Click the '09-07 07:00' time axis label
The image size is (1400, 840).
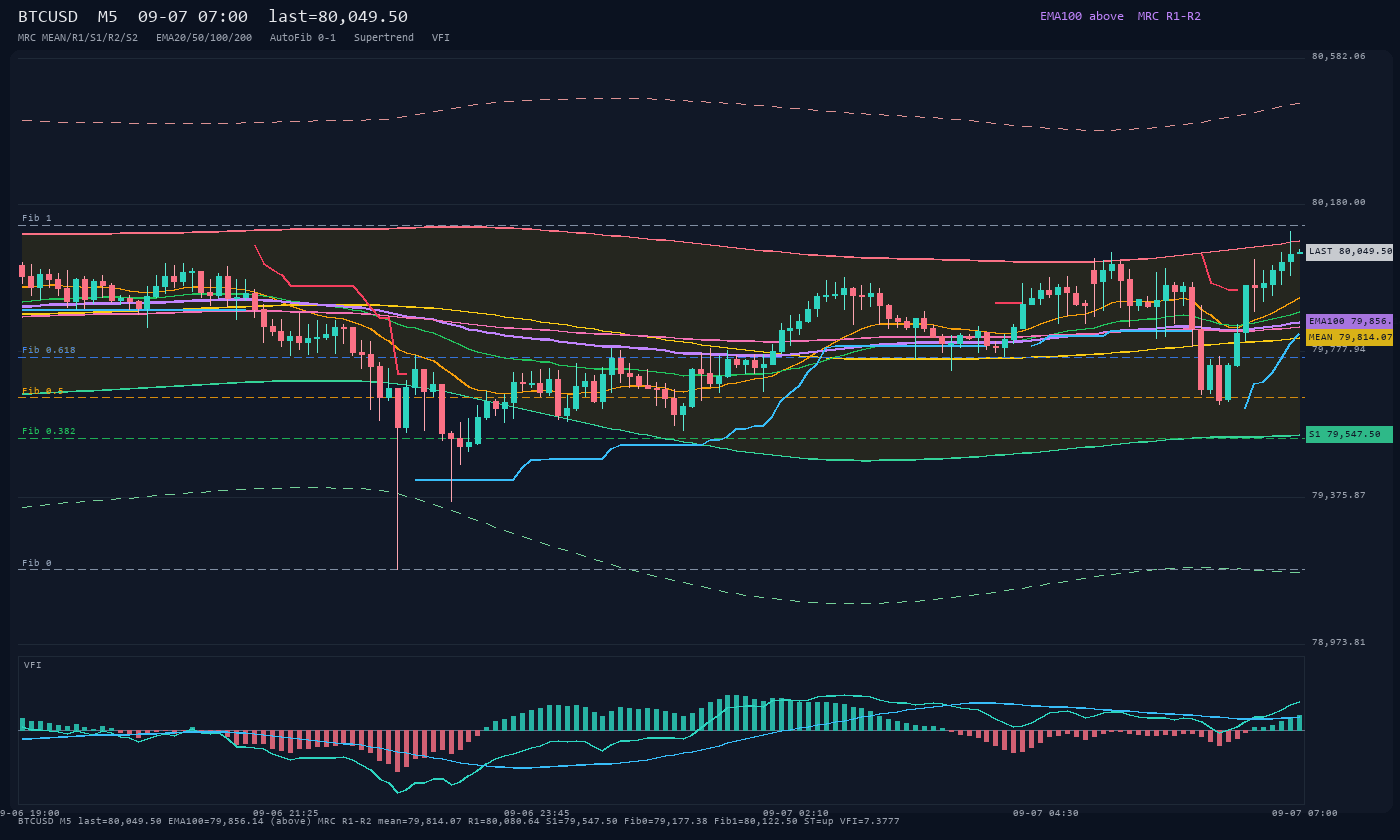[1304, 813]
